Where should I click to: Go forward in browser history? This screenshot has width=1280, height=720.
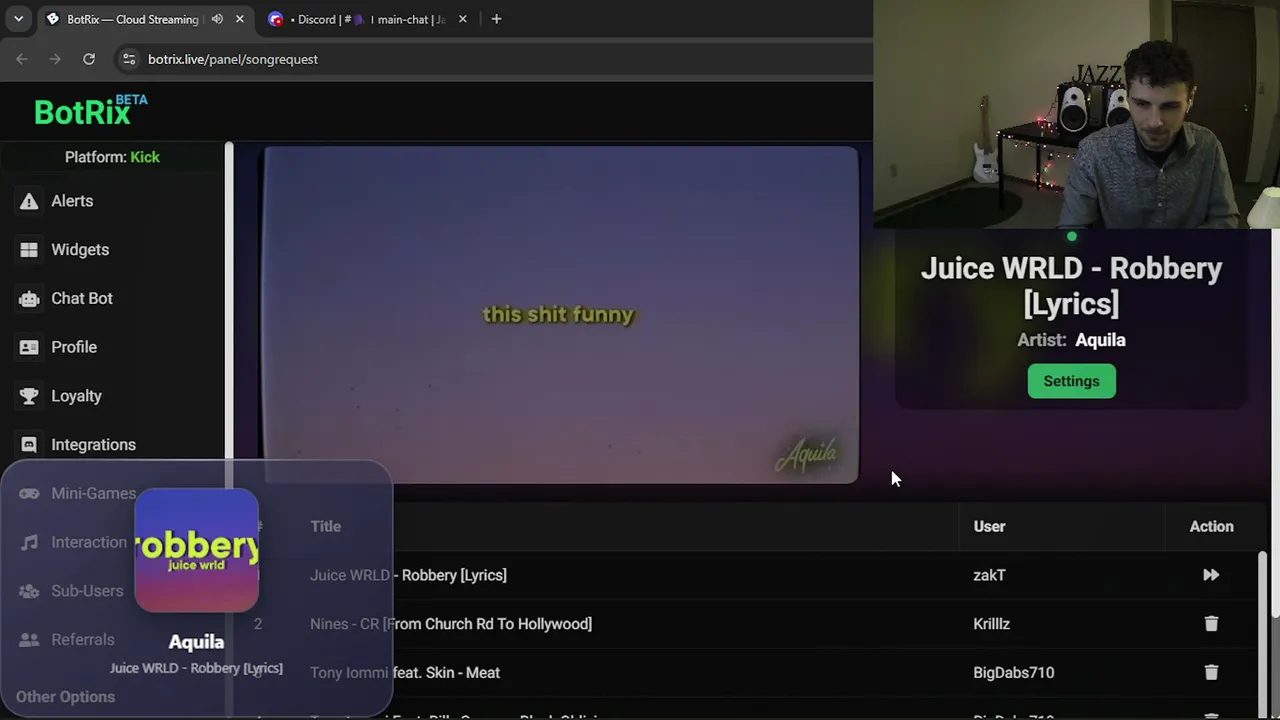[55, 59]
